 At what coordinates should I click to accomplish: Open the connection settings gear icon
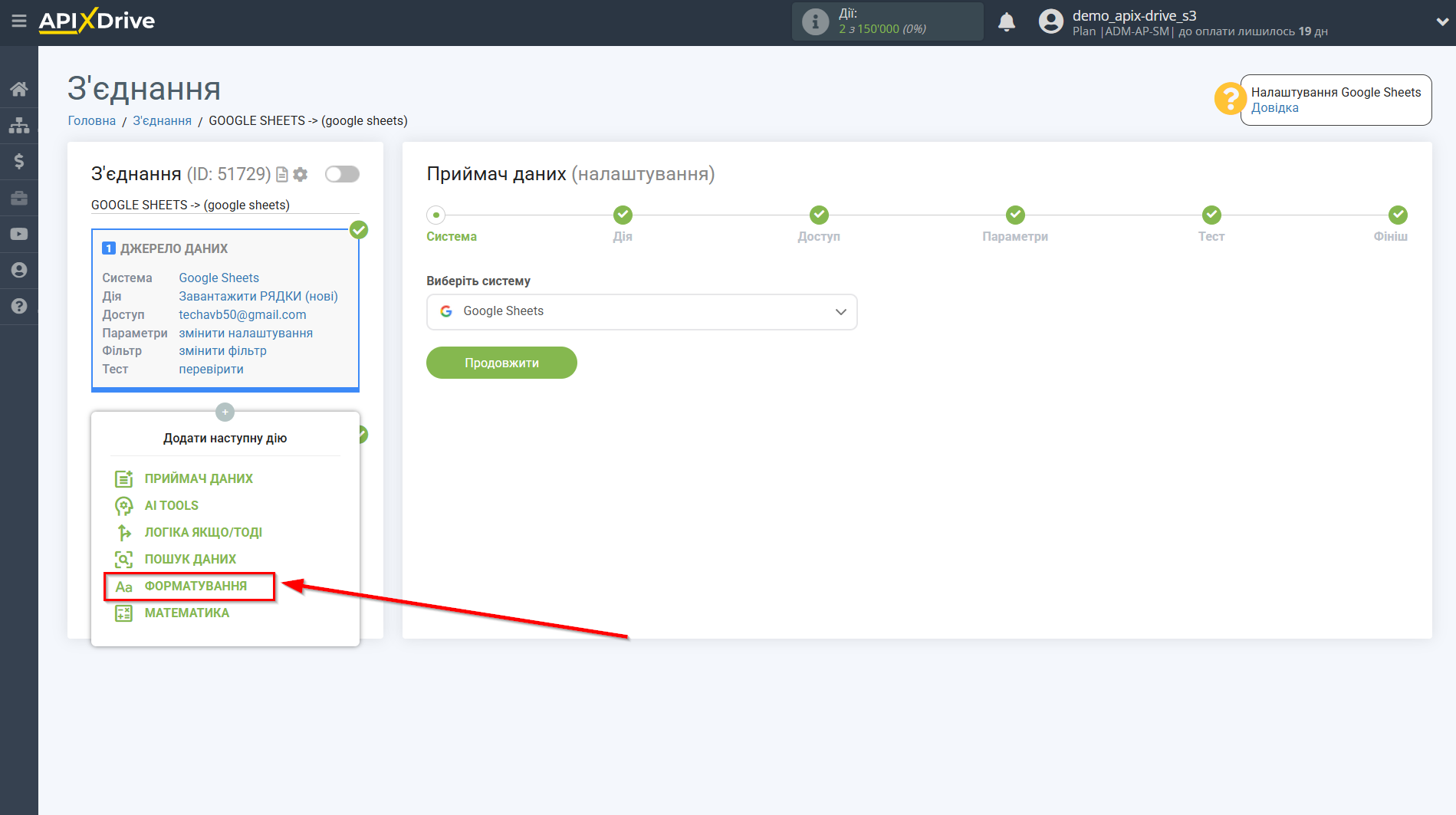click(301, 175)
